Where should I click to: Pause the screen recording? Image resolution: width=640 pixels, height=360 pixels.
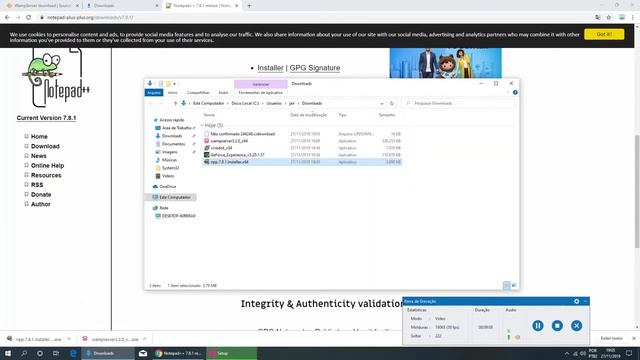point(538,325)
